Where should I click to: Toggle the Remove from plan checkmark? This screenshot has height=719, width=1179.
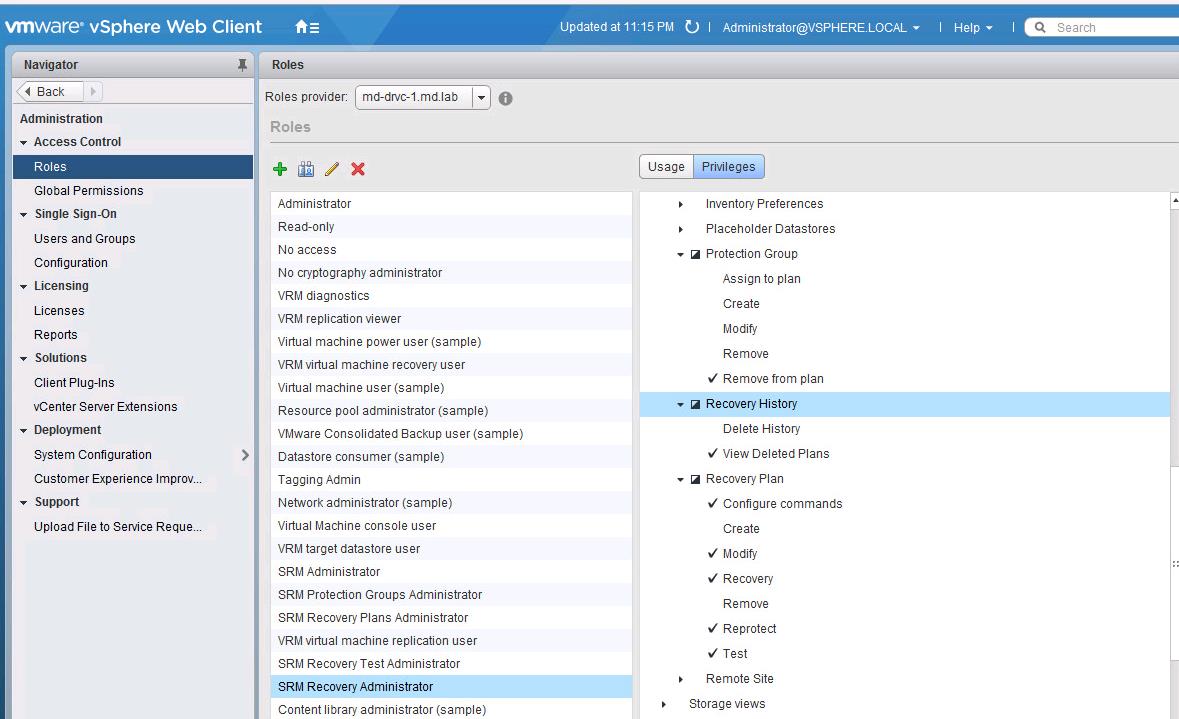[713, 378]
